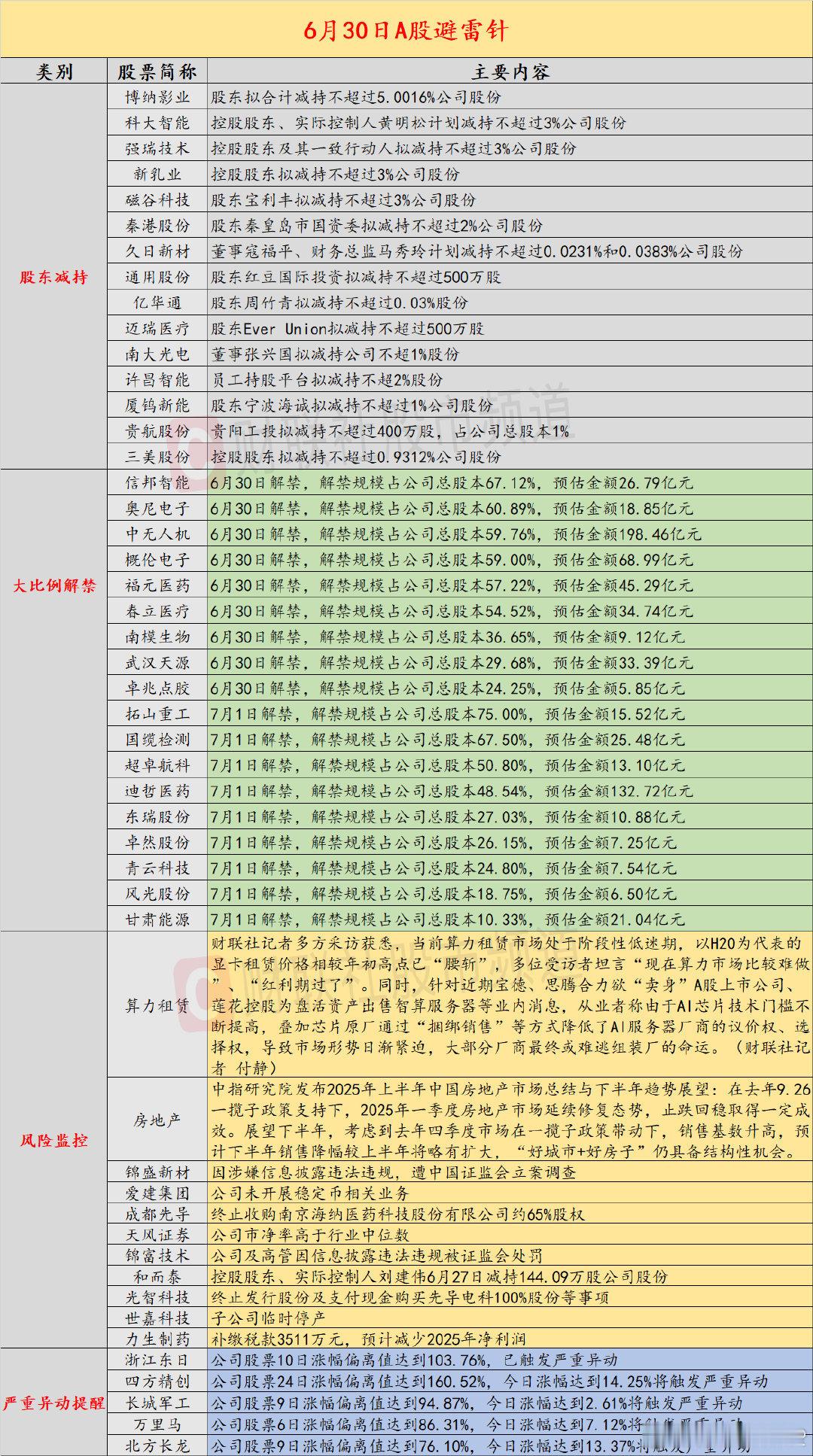813x1456 pixels.
Task: Click stock name 迪哲医药
Action: 157,791
